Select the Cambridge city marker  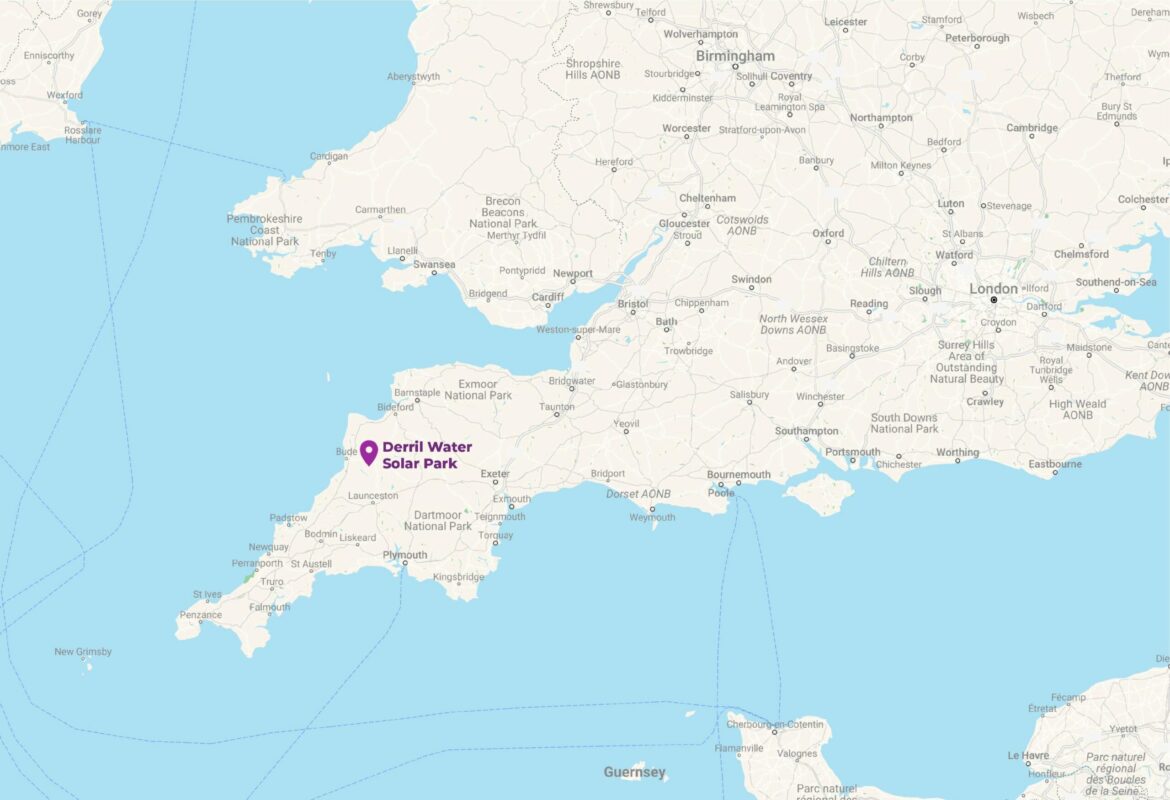(1033, 137)
